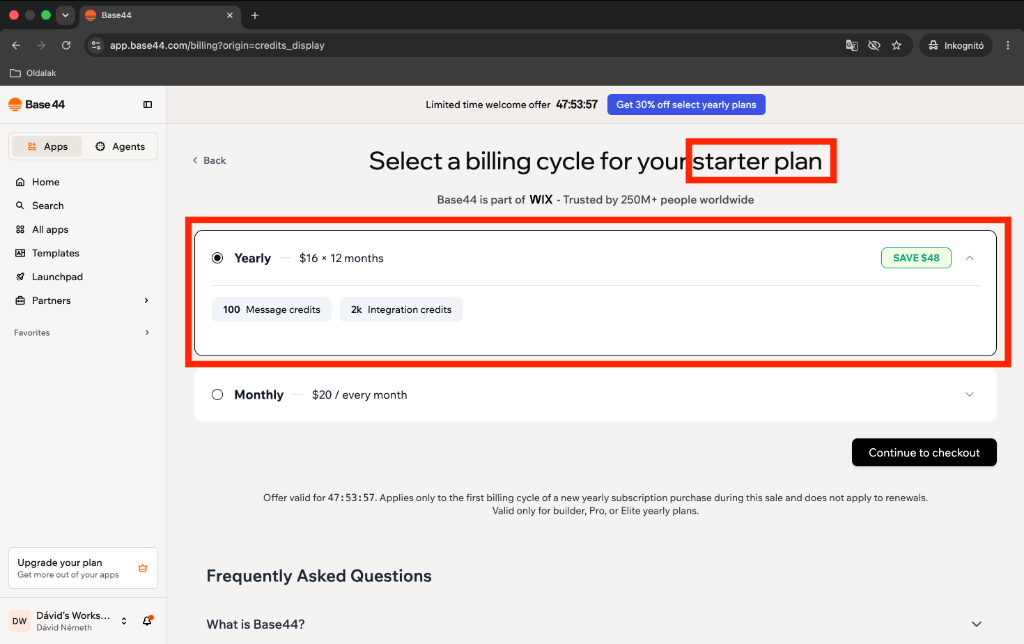
Task: Click the All apps grid icon
Action: 20,229
